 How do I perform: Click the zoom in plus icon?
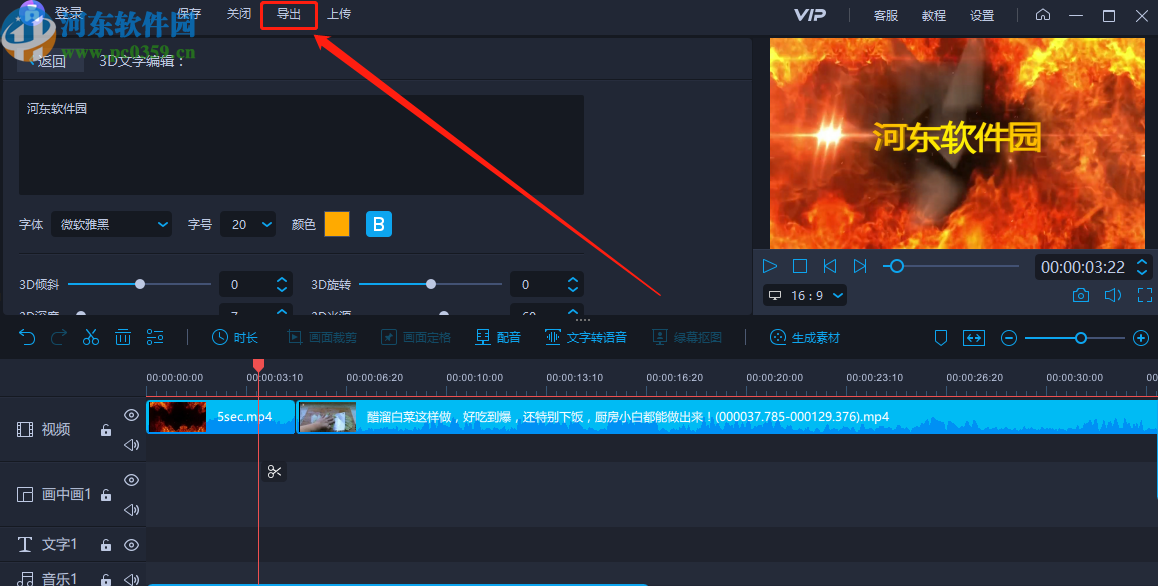(1141, 338)
